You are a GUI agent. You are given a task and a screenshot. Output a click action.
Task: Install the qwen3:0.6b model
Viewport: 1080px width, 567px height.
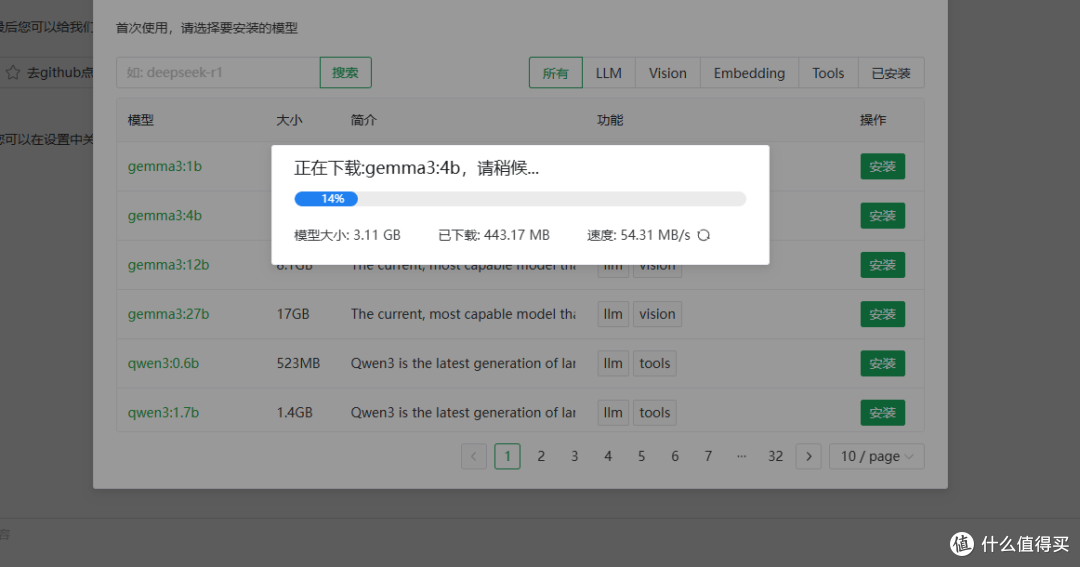pos(882,363)
